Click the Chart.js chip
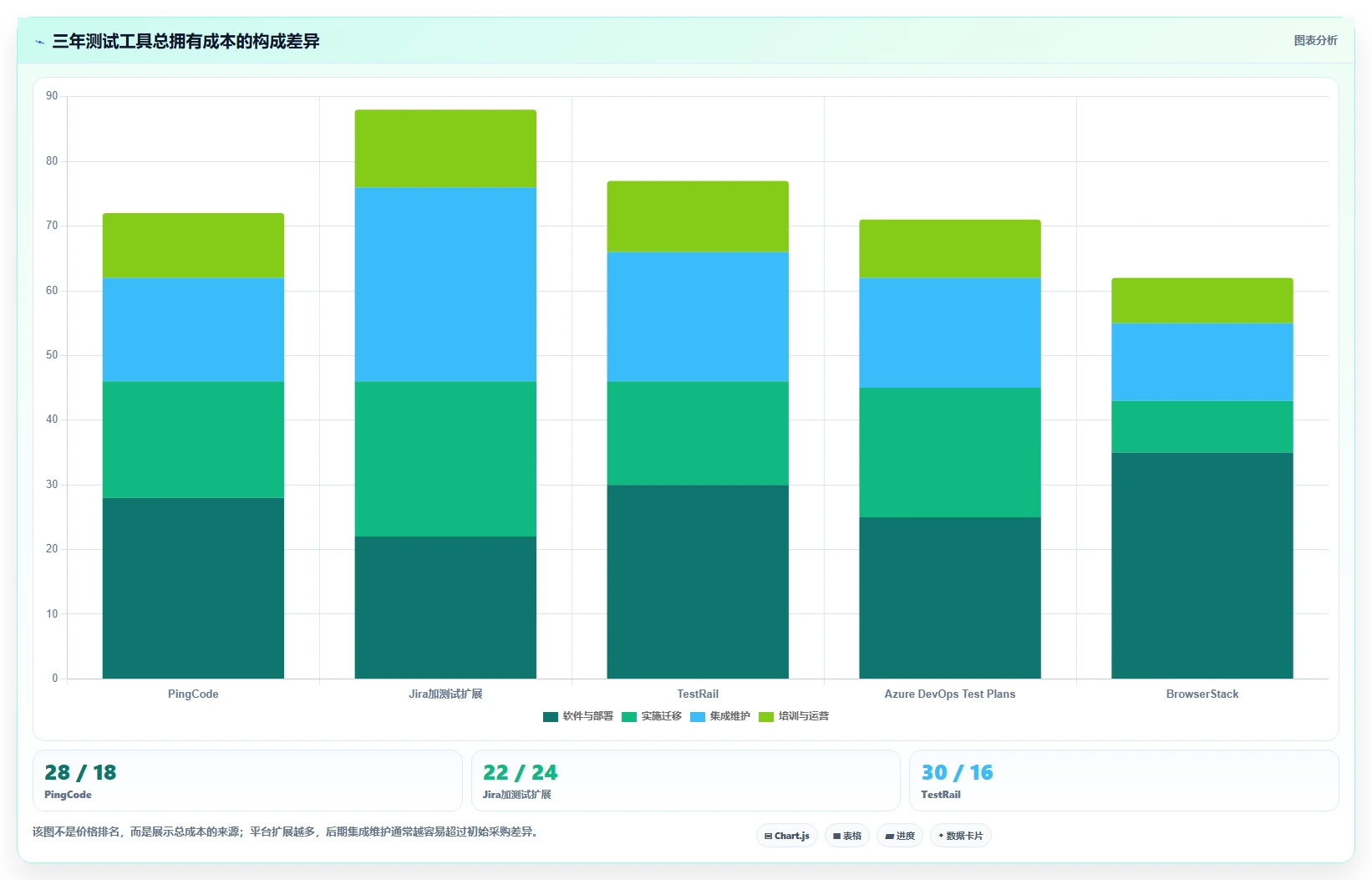 point(787,836)
